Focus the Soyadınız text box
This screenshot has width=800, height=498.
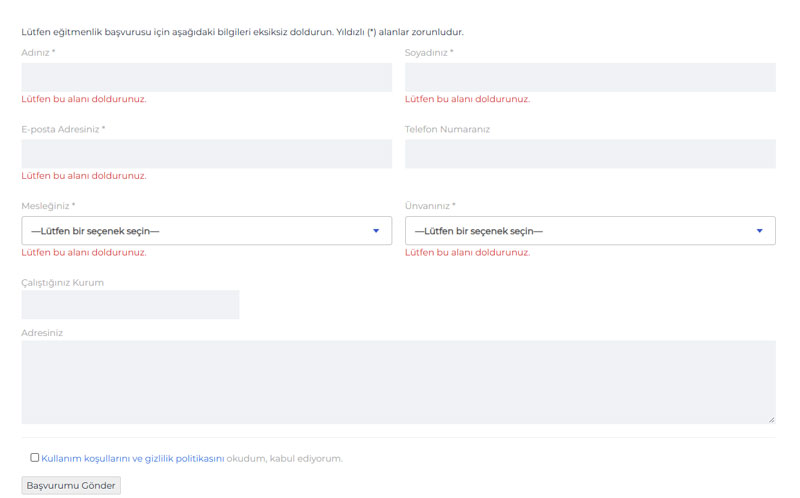[590, 78]
